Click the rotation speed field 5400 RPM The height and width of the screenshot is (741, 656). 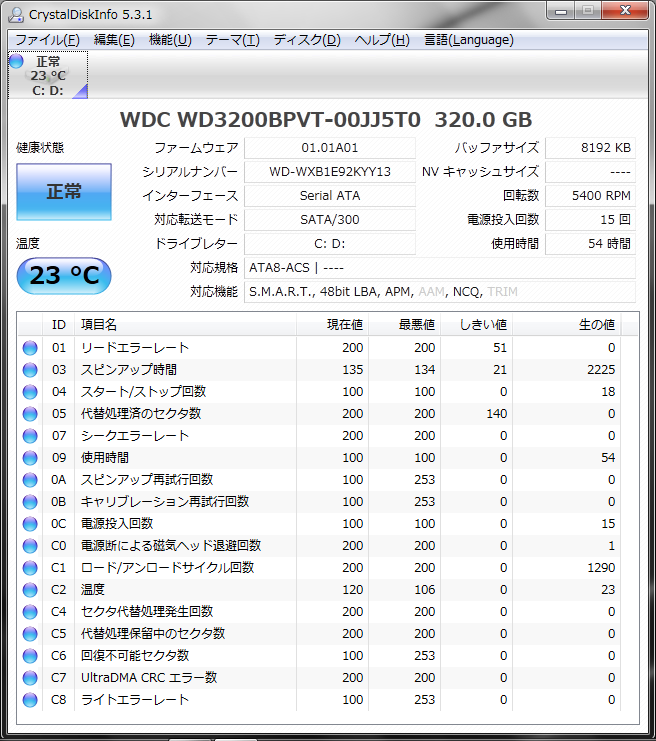click(x=590, y=196)
